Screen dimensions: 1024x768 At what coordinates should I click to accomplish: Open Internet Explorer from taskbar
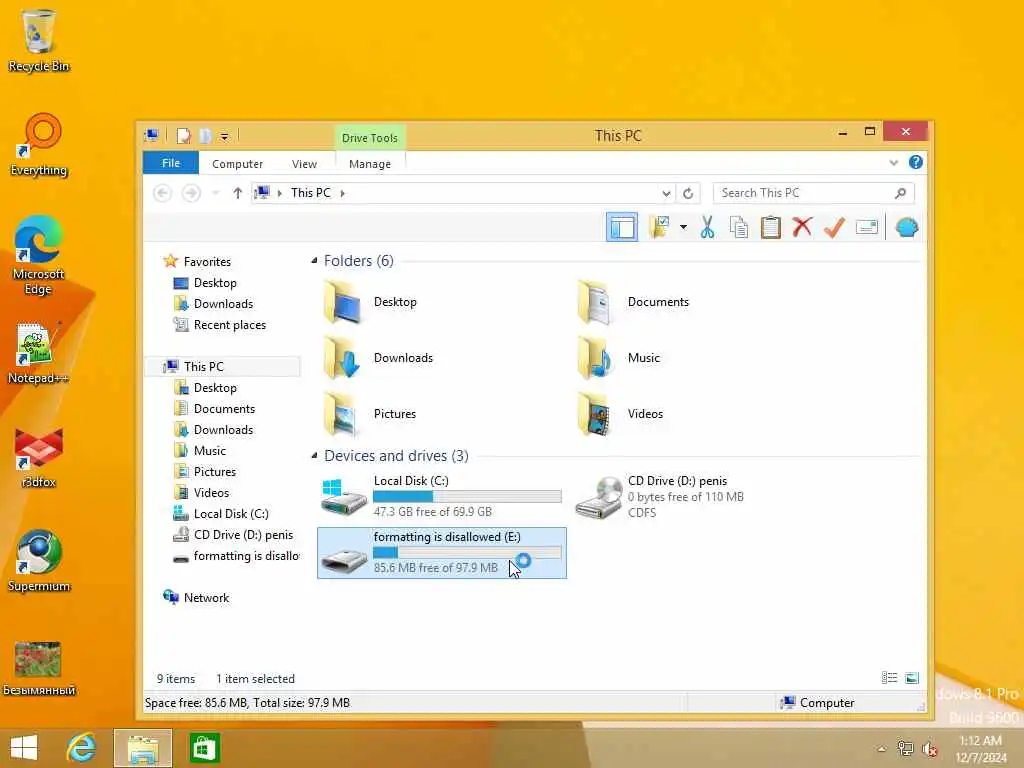point(82,748)
